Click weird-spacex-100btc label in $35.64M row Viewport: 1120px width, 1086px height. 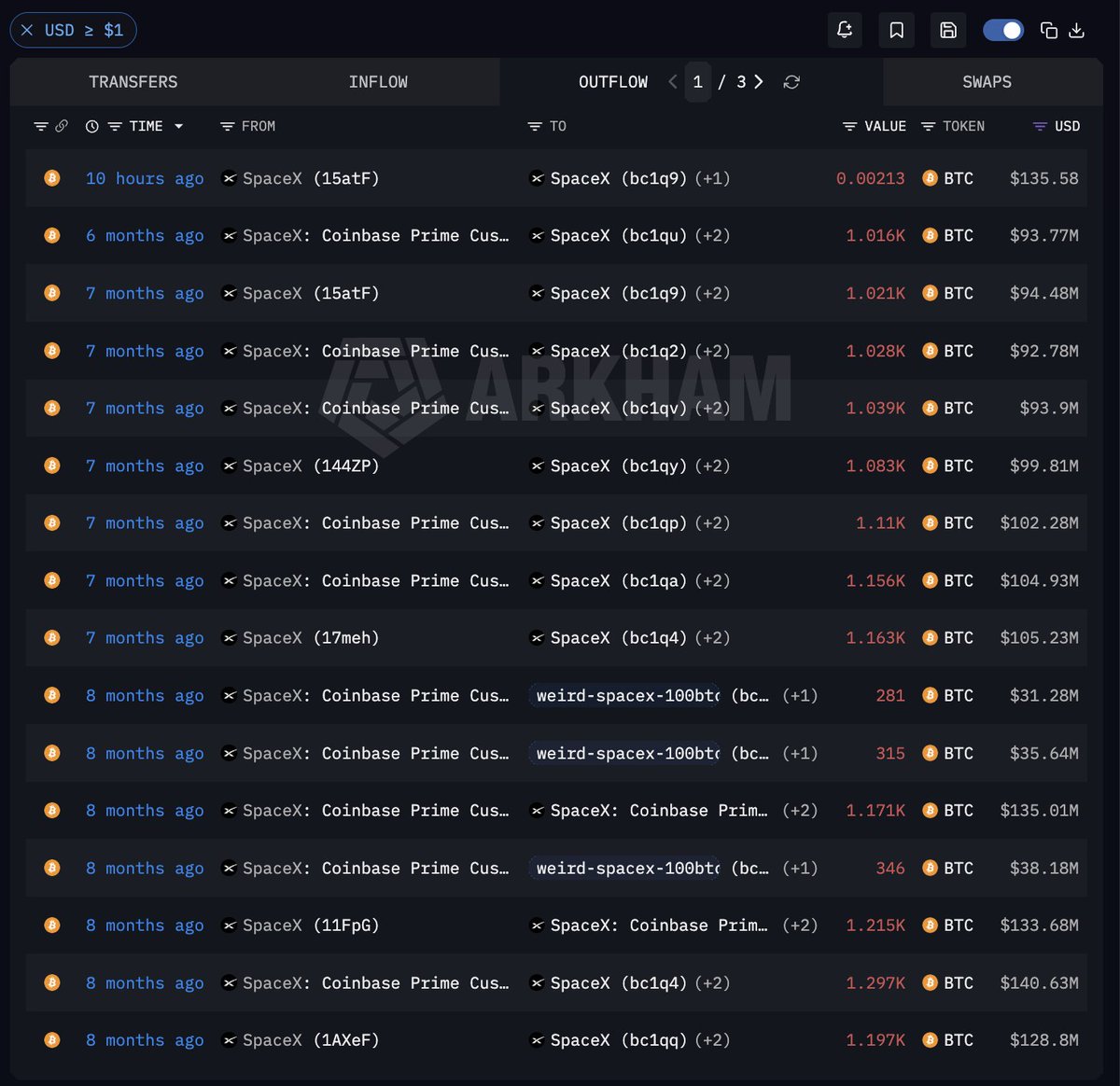pyautogui.click(x=627, y=753)
